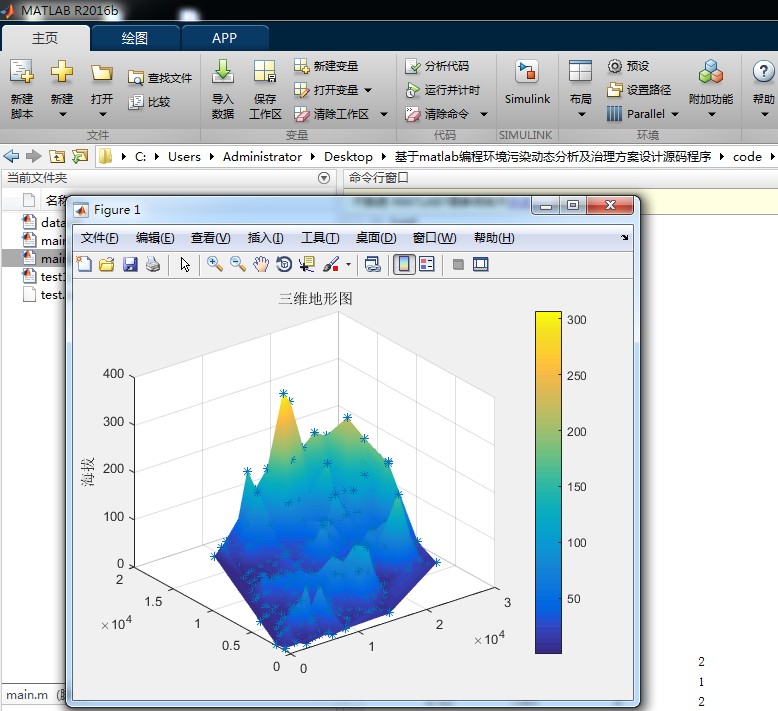Switch to the 绘图 tab
Screen dimensions: 778x711
click(x=134, y=38)
